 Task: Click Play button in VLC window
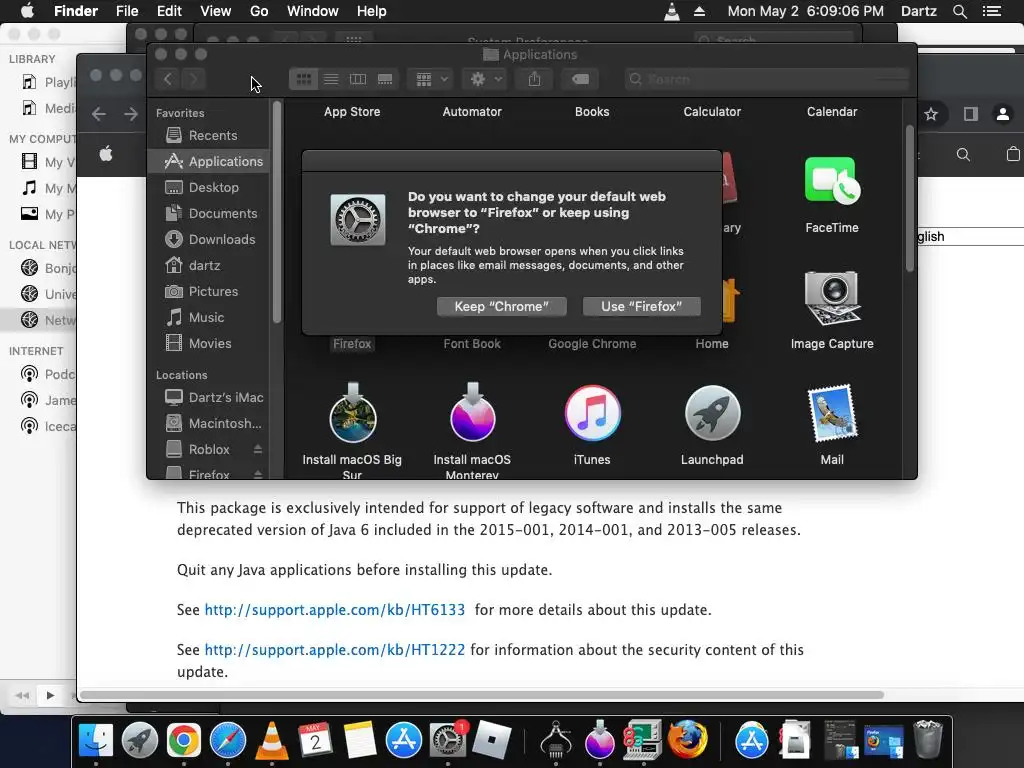[x=50, y=696]
